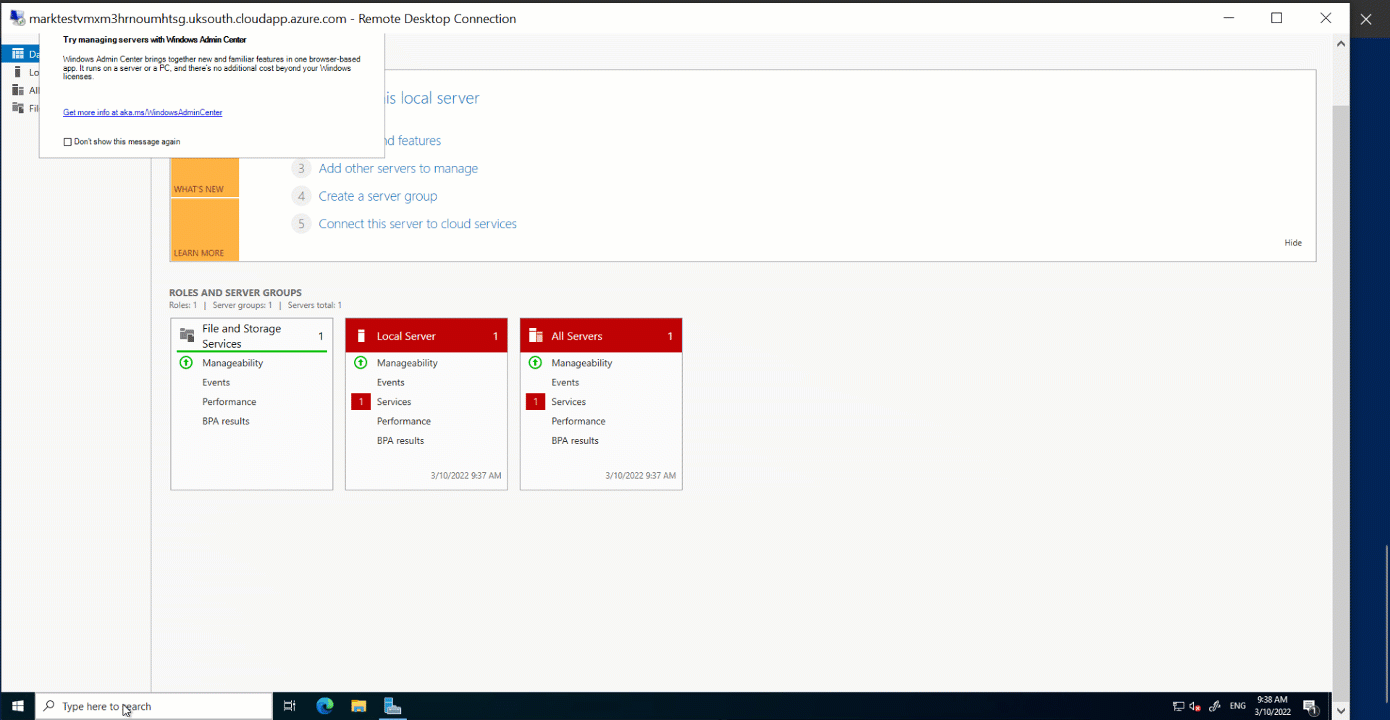Click File and Storage Services tile icon
This screenshot has height=720, width=1390.
187,335
